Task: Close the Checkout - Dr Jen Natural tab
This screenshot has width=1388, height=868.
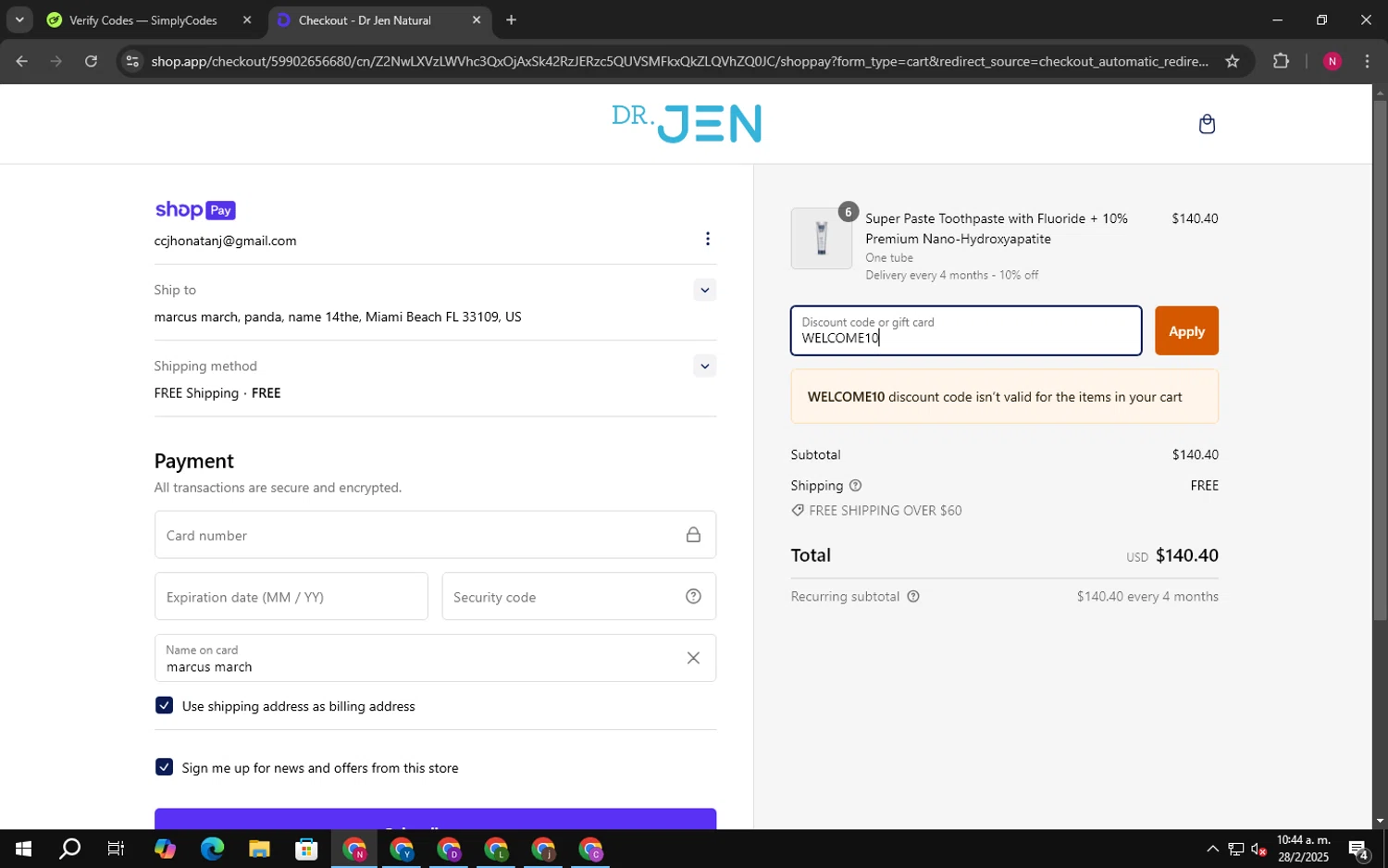Action: coord(477,19)
